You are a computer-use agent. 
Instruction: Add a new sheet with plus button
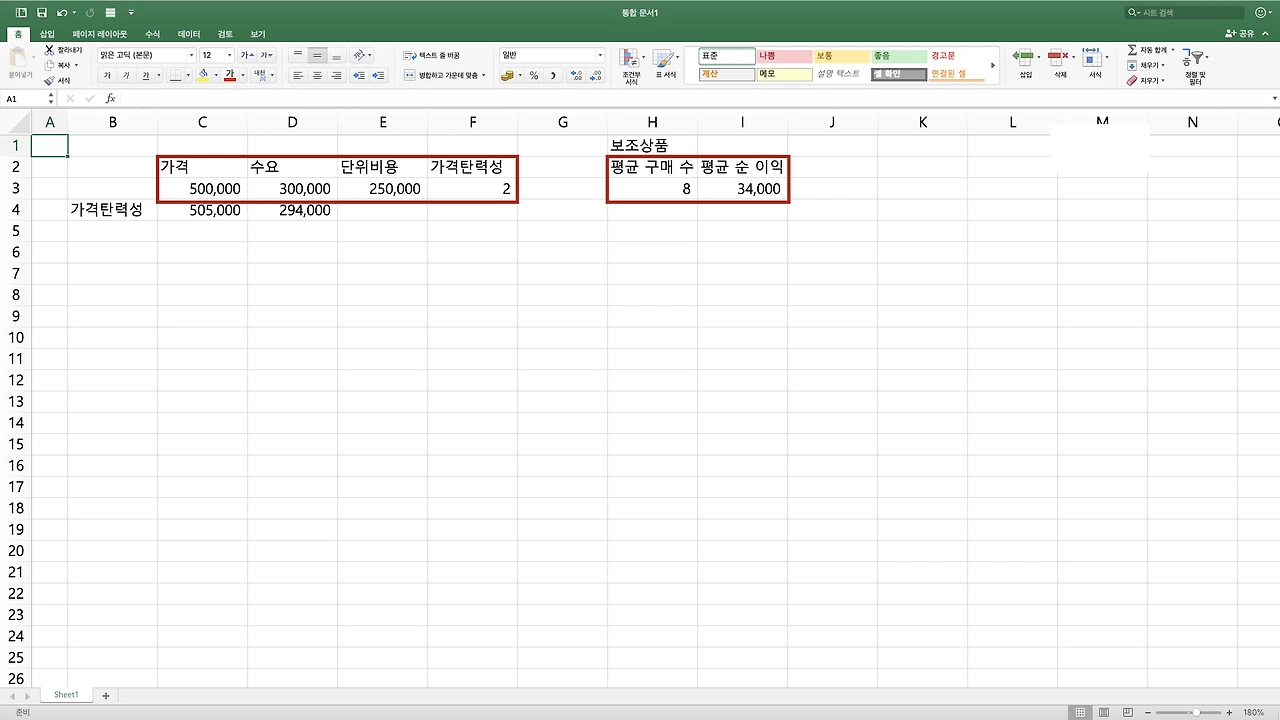pos(105,695)
